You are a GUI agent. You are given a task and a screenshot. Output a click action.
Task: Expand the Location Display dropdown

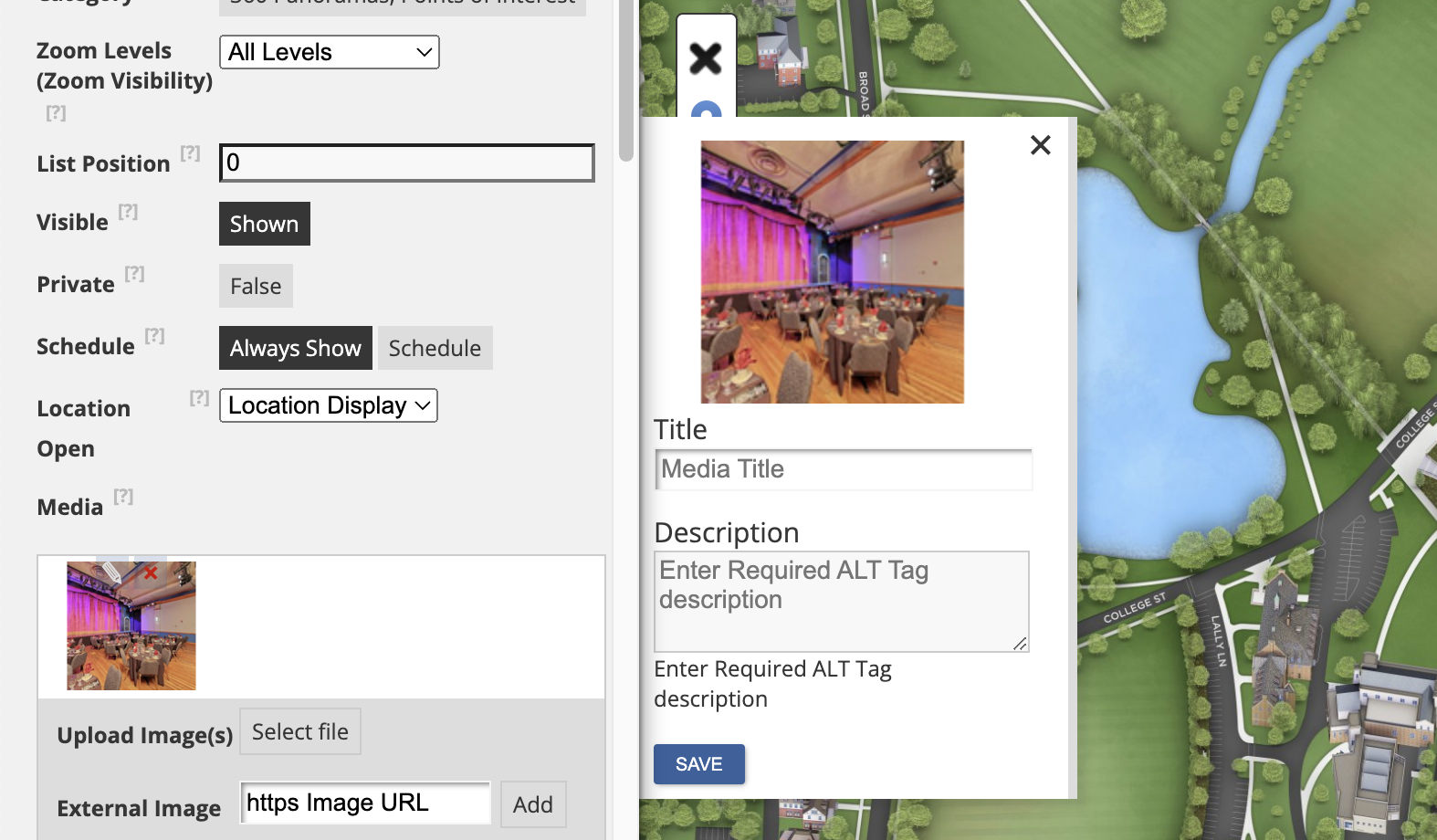tap(328, 405)
